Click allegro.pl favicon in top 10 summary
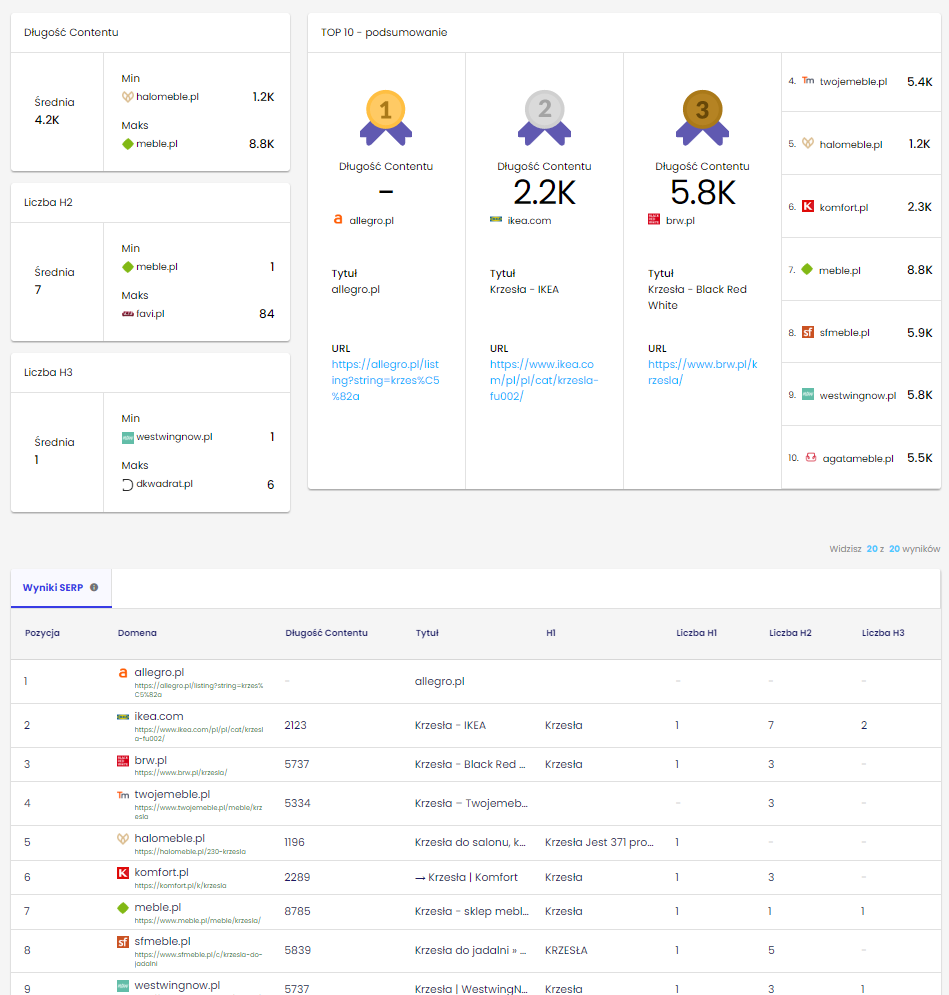 tap(337, 220)
